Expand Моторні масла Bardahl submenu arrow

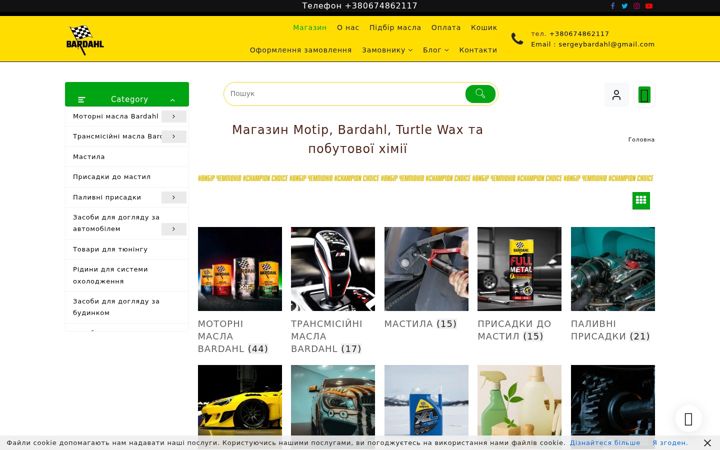174,117
